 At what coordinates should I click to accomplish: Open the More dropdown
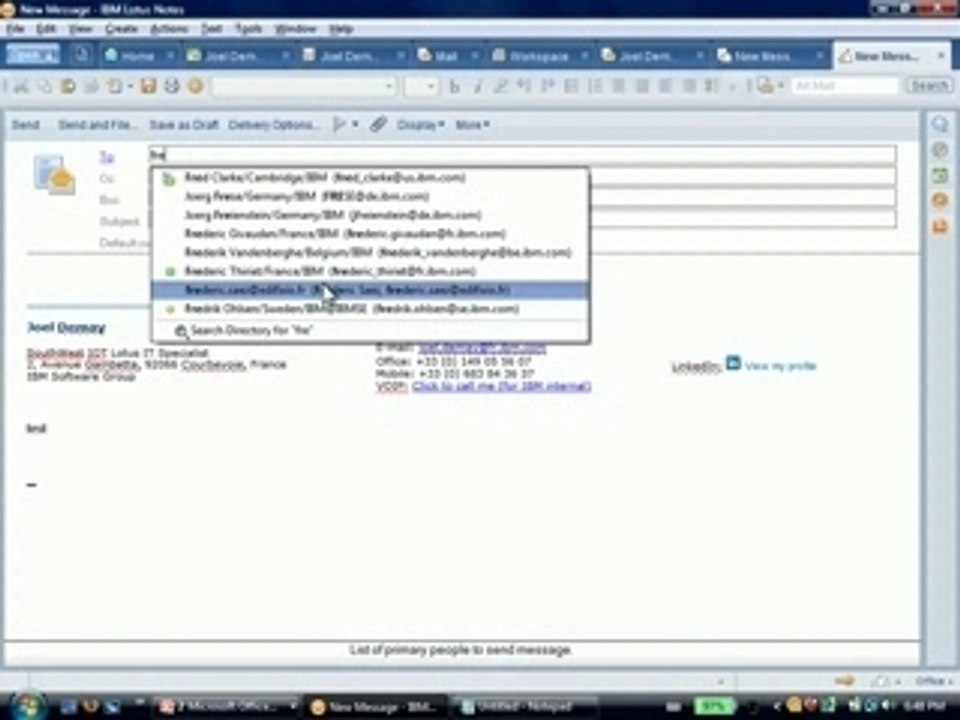tap(472, 125)
